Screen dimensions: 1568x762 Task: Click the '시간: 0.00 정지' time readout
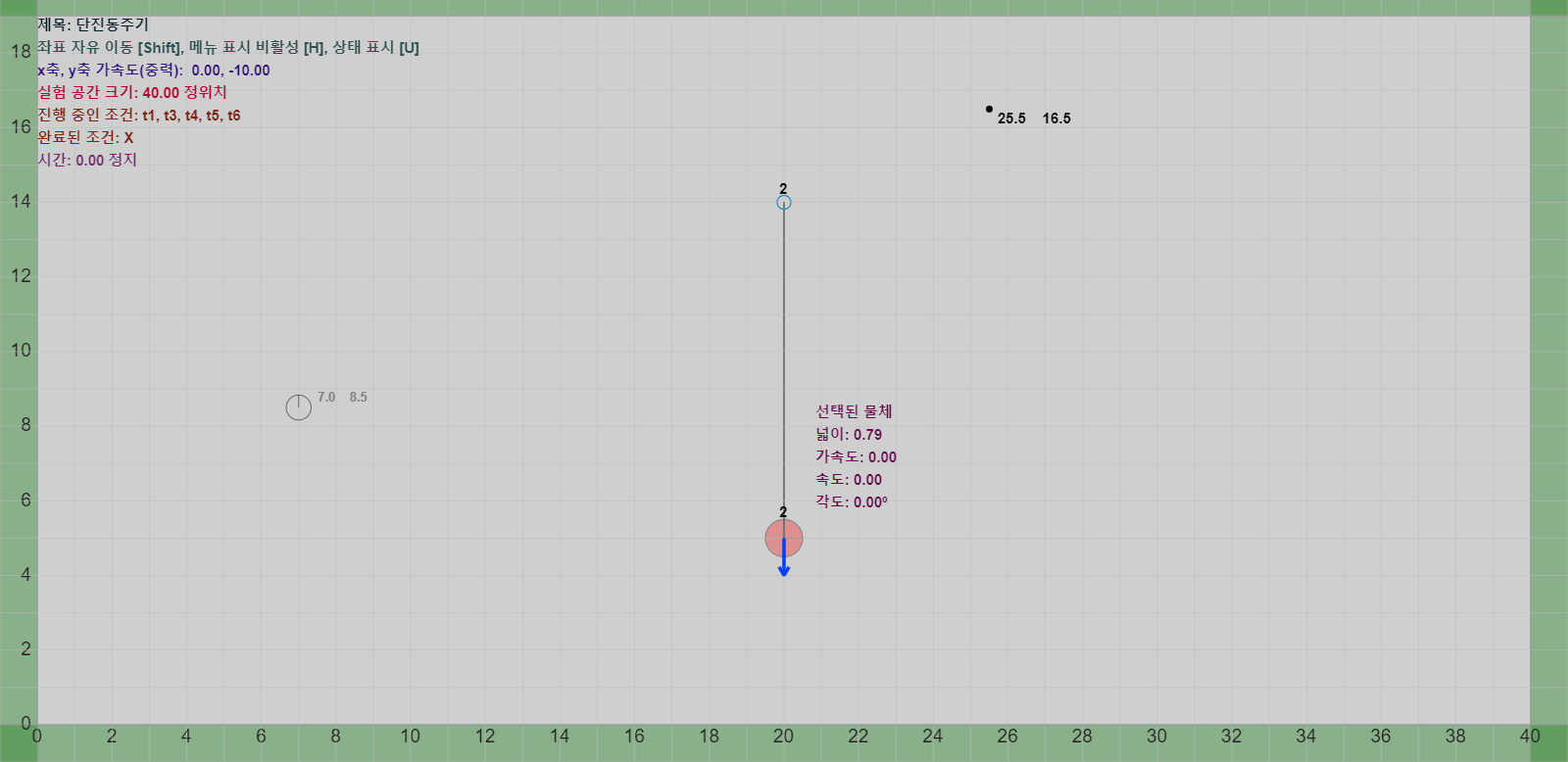point(87,161)
